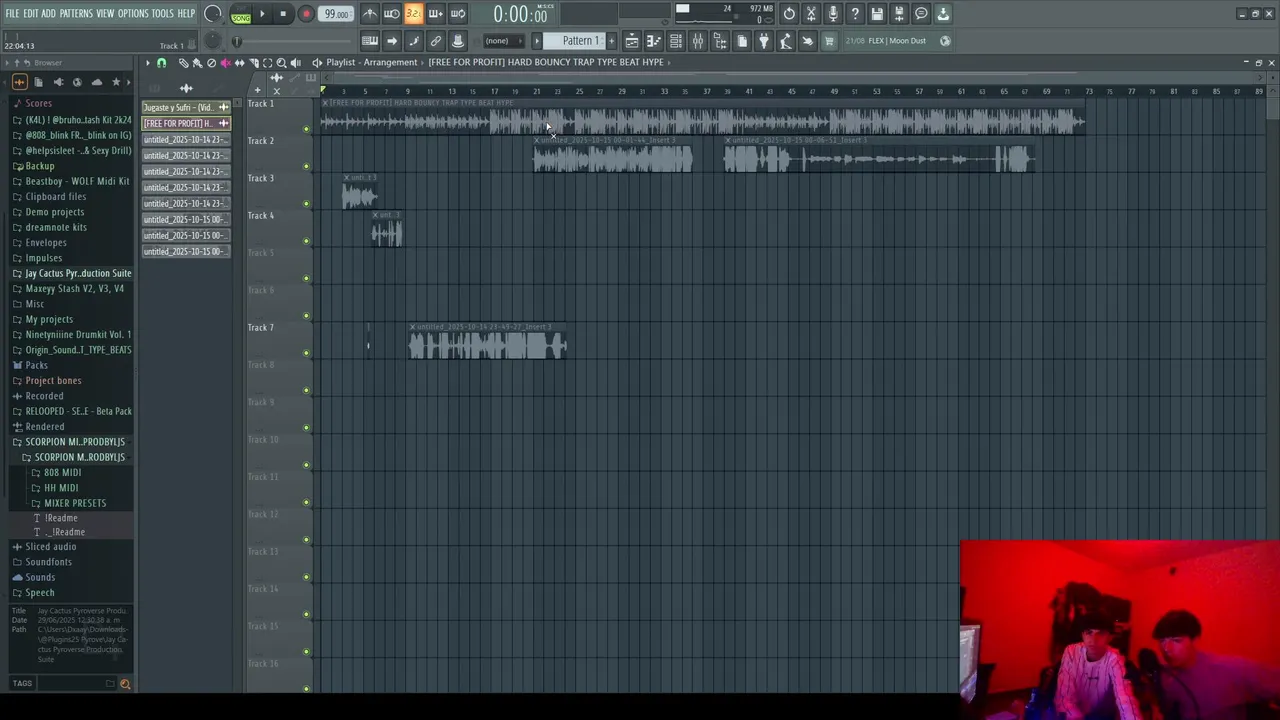Open the plugin picker toolbar icon
Image resolution: width=1280 pixels, height=720 pixels.
[x=764, y=41]
